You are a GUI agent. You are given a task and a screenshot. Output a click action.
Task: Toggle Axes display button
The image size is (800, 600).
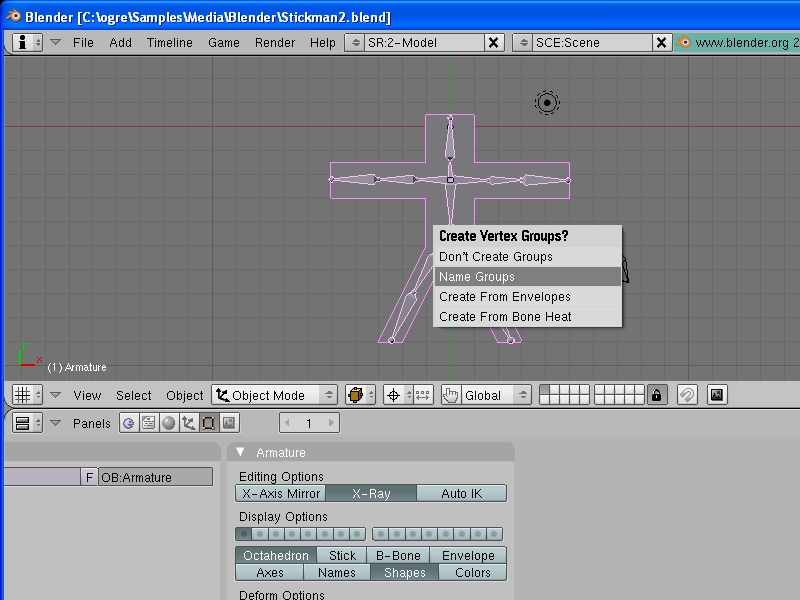pyautogui.click(x=269, y=572)
